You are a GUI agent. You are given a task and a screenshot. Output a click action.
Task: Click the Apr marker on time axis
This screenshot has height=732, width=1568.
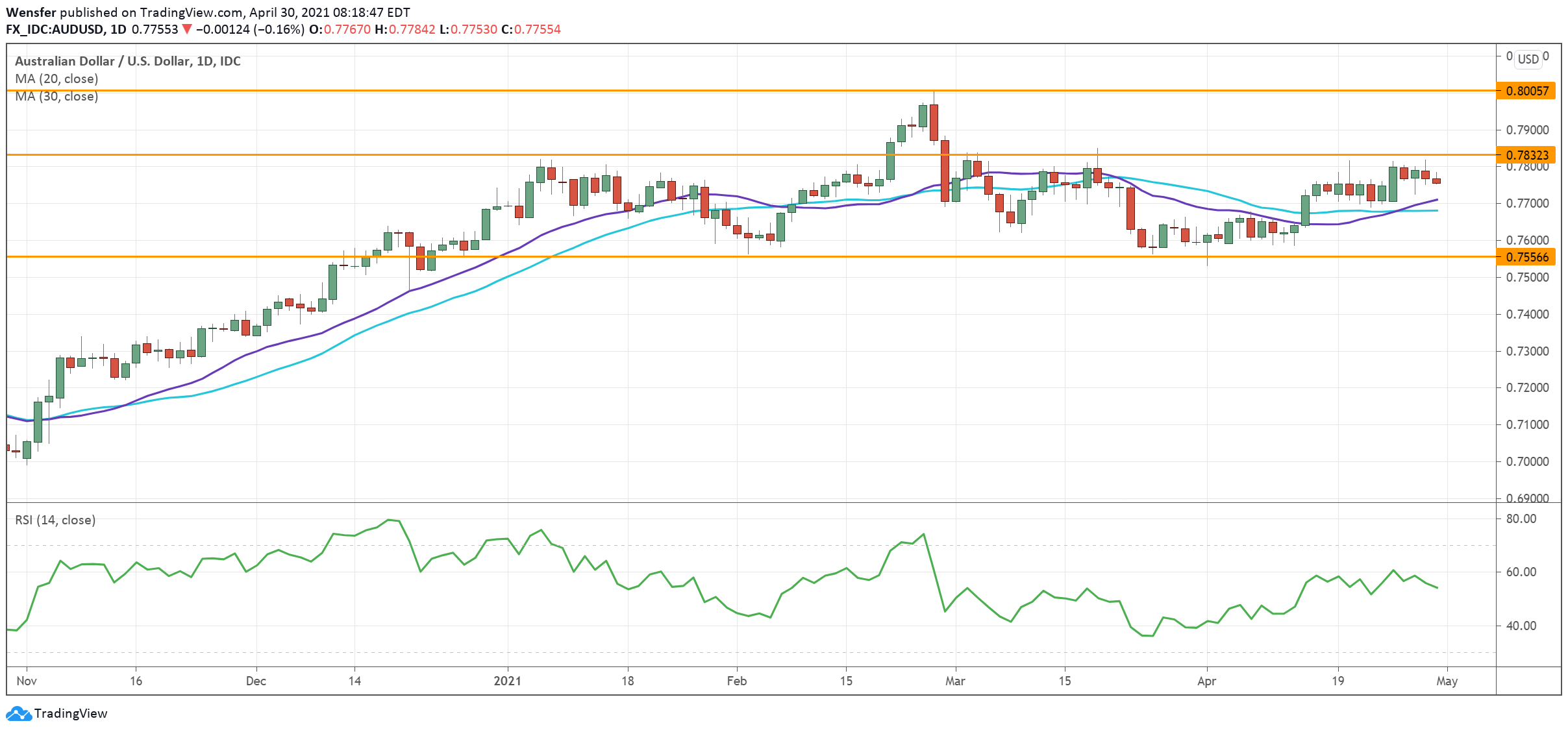pos(1206,681)
